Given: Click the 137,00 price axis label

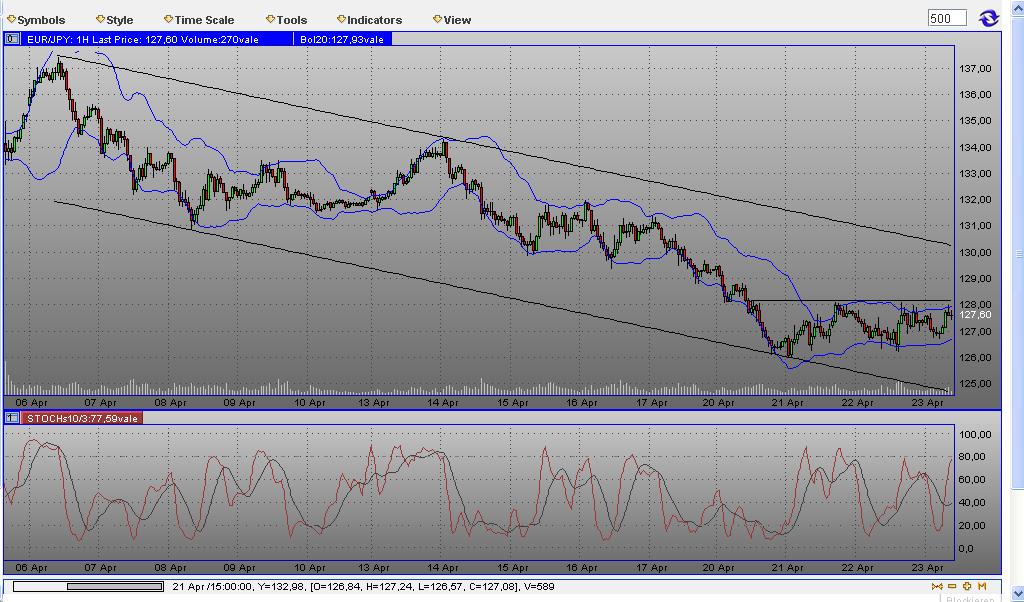Looking at the screenshot, I should [x=975, y=68].
